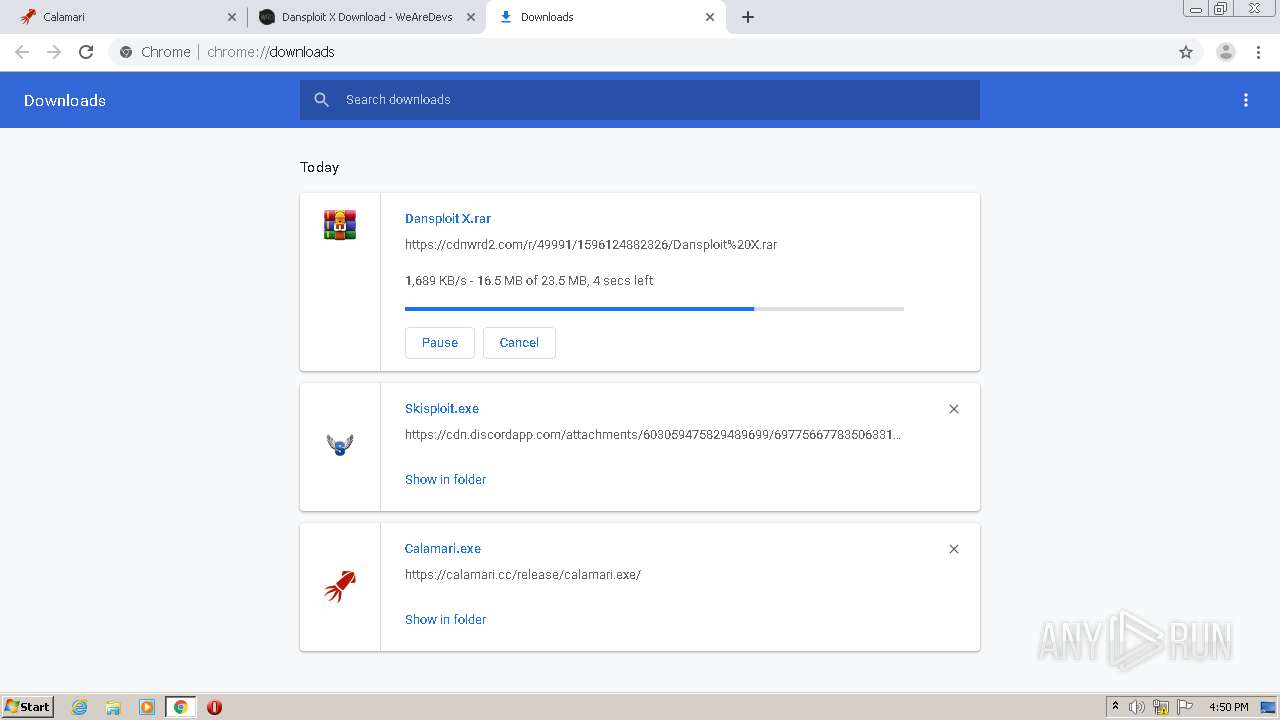
Task: Click the Show desktop button in taskbar
Action: (x=1268, y=707)
